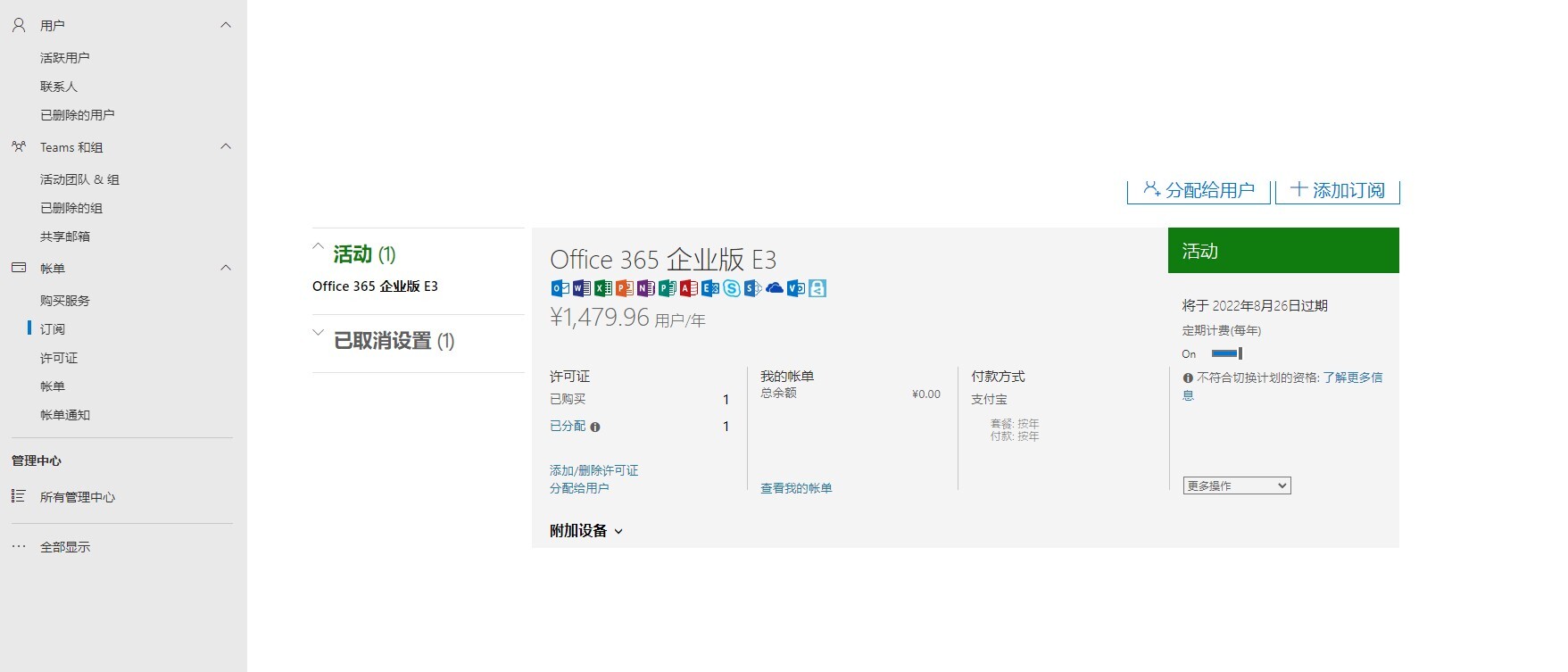Click the Word app icon
This screenshot has height=672, width=1568.
point(582,288)
